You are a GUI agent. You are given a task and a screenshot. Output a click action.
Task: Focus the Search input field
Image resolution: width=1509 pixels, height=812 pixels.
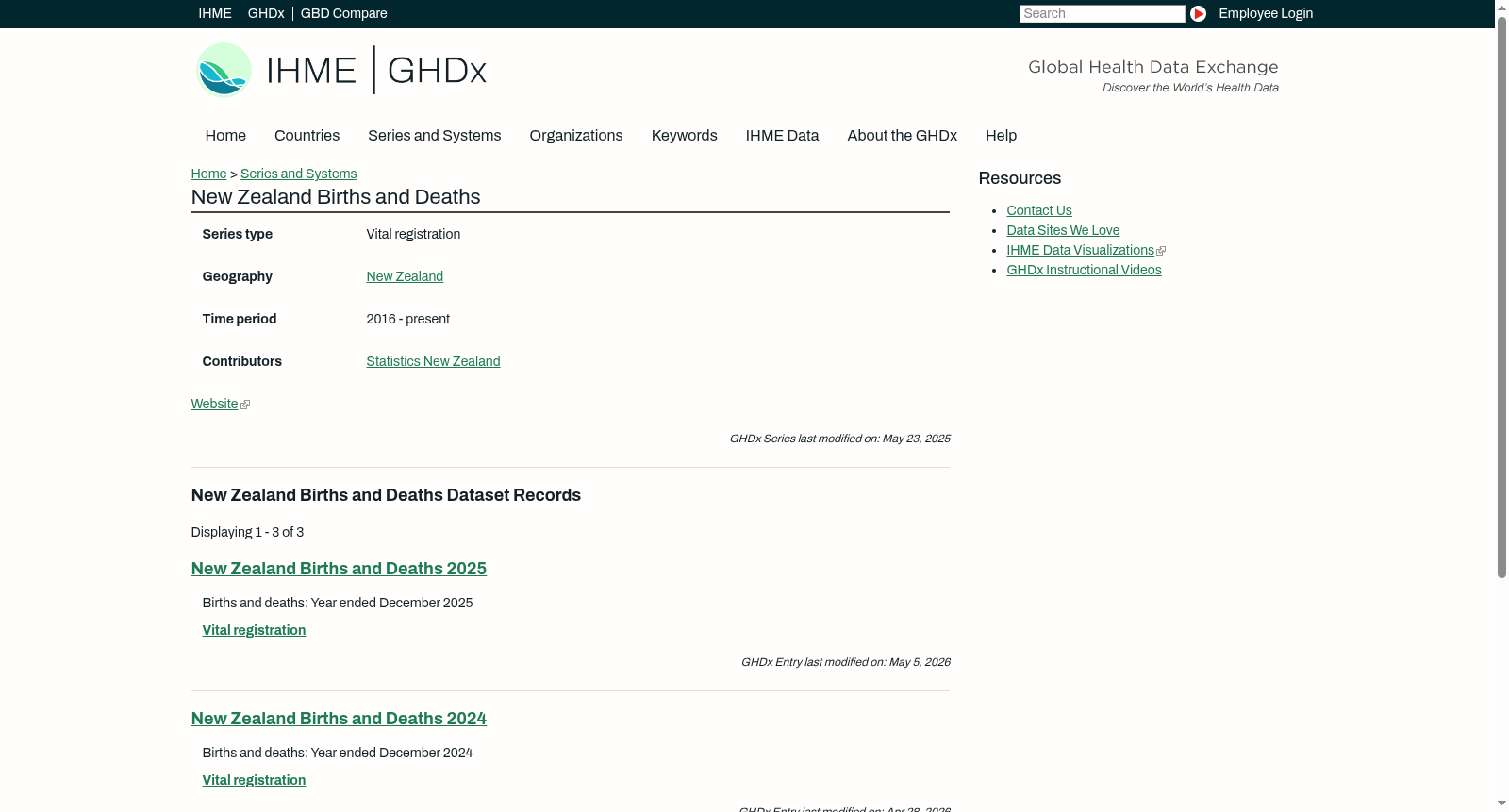coord(1102,13)
